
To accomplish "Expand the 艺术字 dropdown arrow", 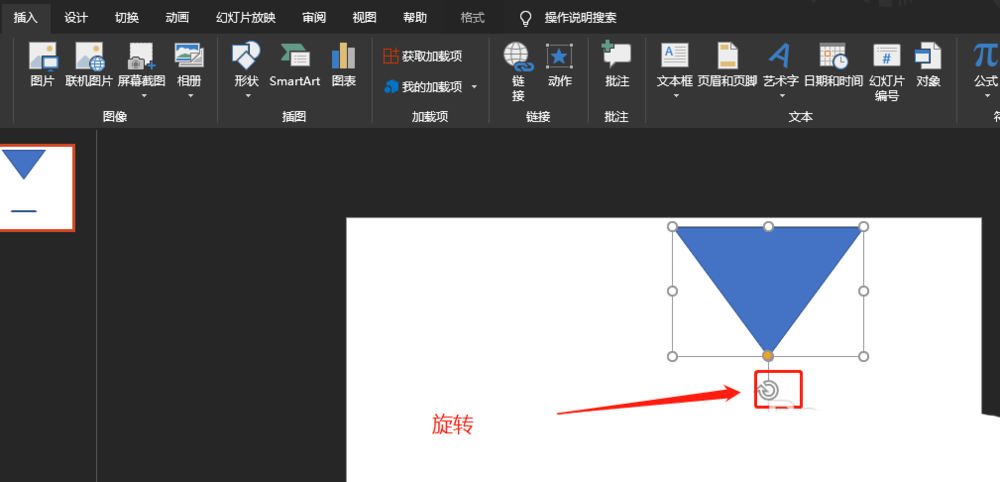I will 783,96.
